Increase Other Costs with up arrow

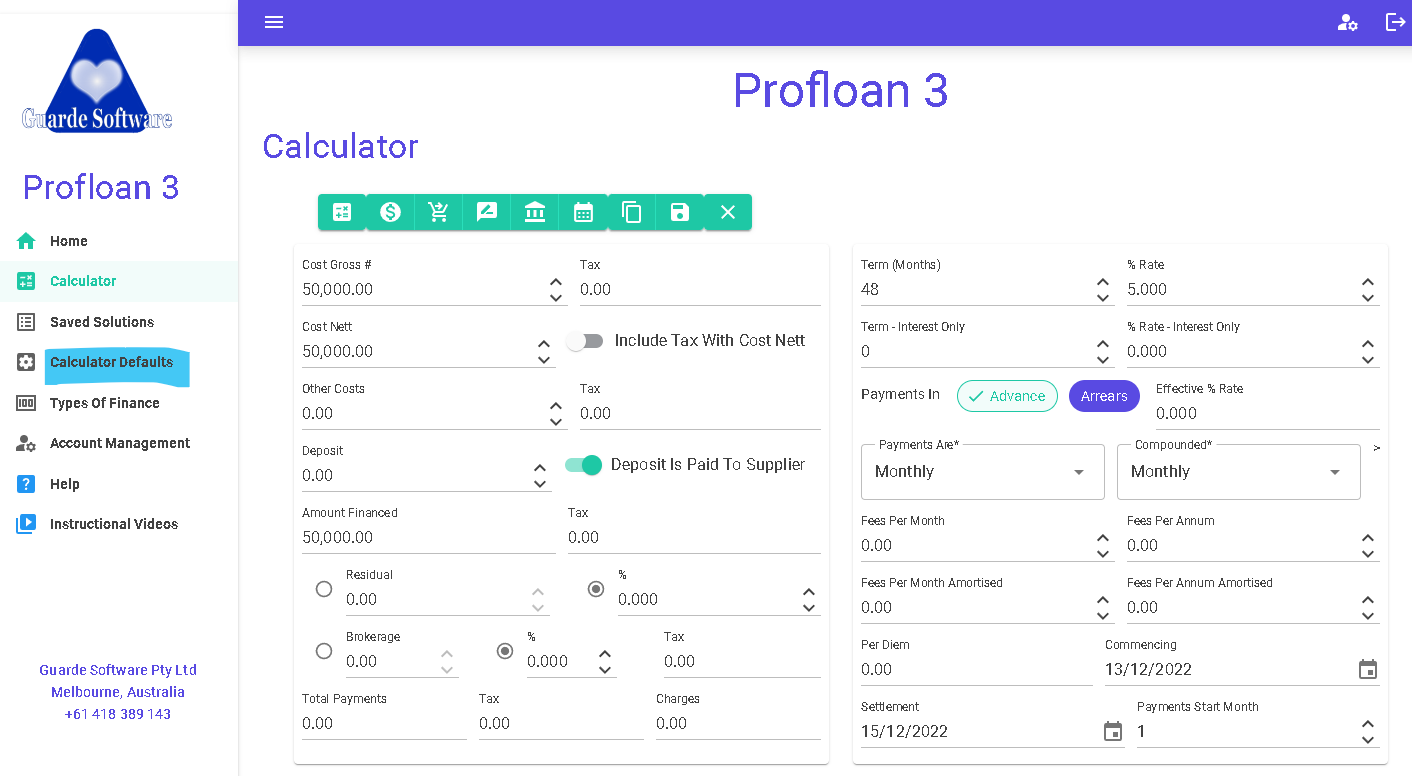click(x=556, y=407)
